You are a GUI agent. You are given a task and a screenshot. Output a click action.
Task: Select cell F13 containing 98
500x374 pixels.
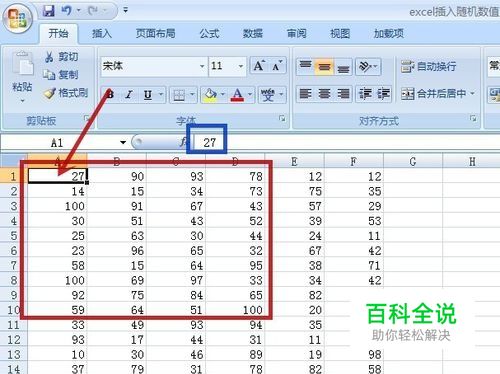click(354, 355)
